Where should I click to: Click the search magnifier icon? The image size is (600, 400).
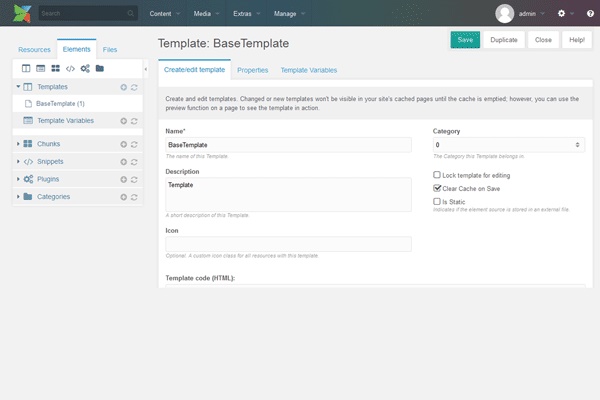click(130, 13)
